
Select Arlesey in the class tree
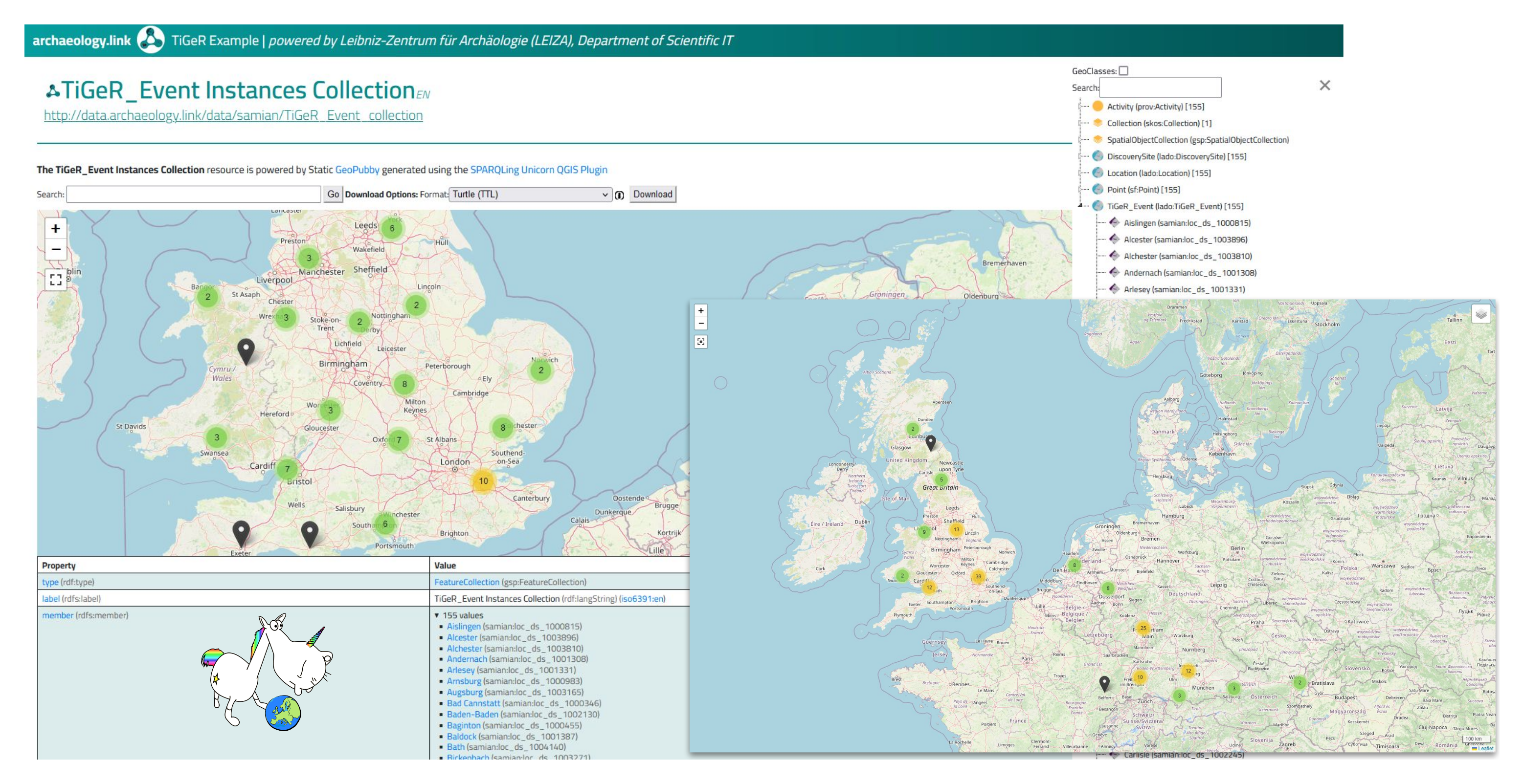[1185, 289]
